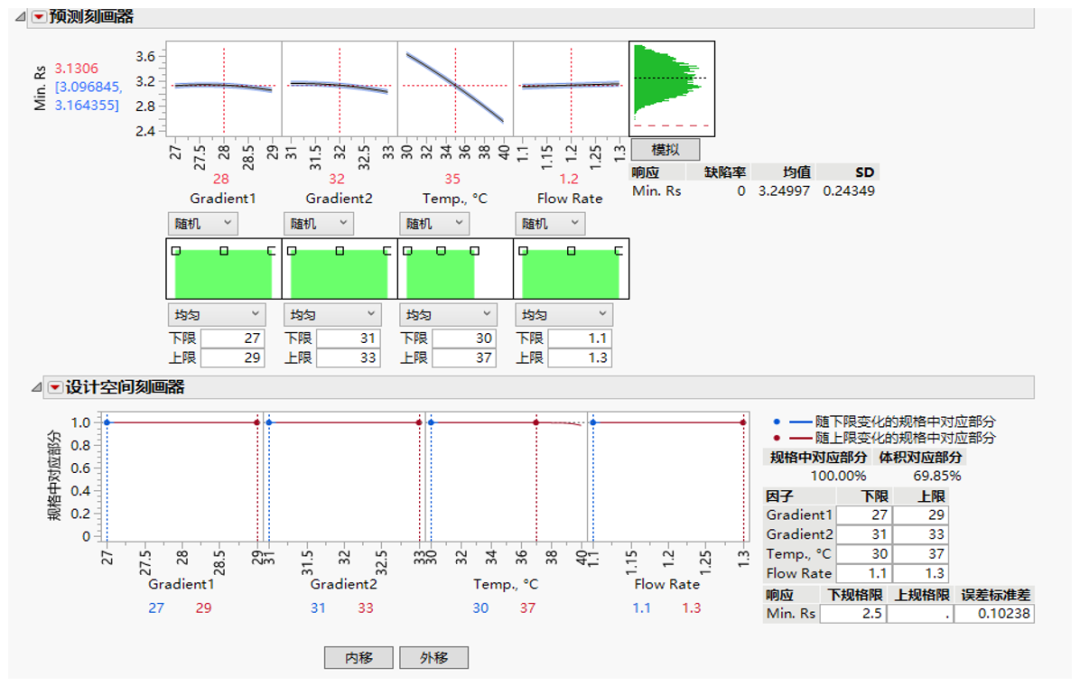Click the Flow Rate 下限 field showing 1.1
This screenshot has height=686, width=1080.
(580, 338)
